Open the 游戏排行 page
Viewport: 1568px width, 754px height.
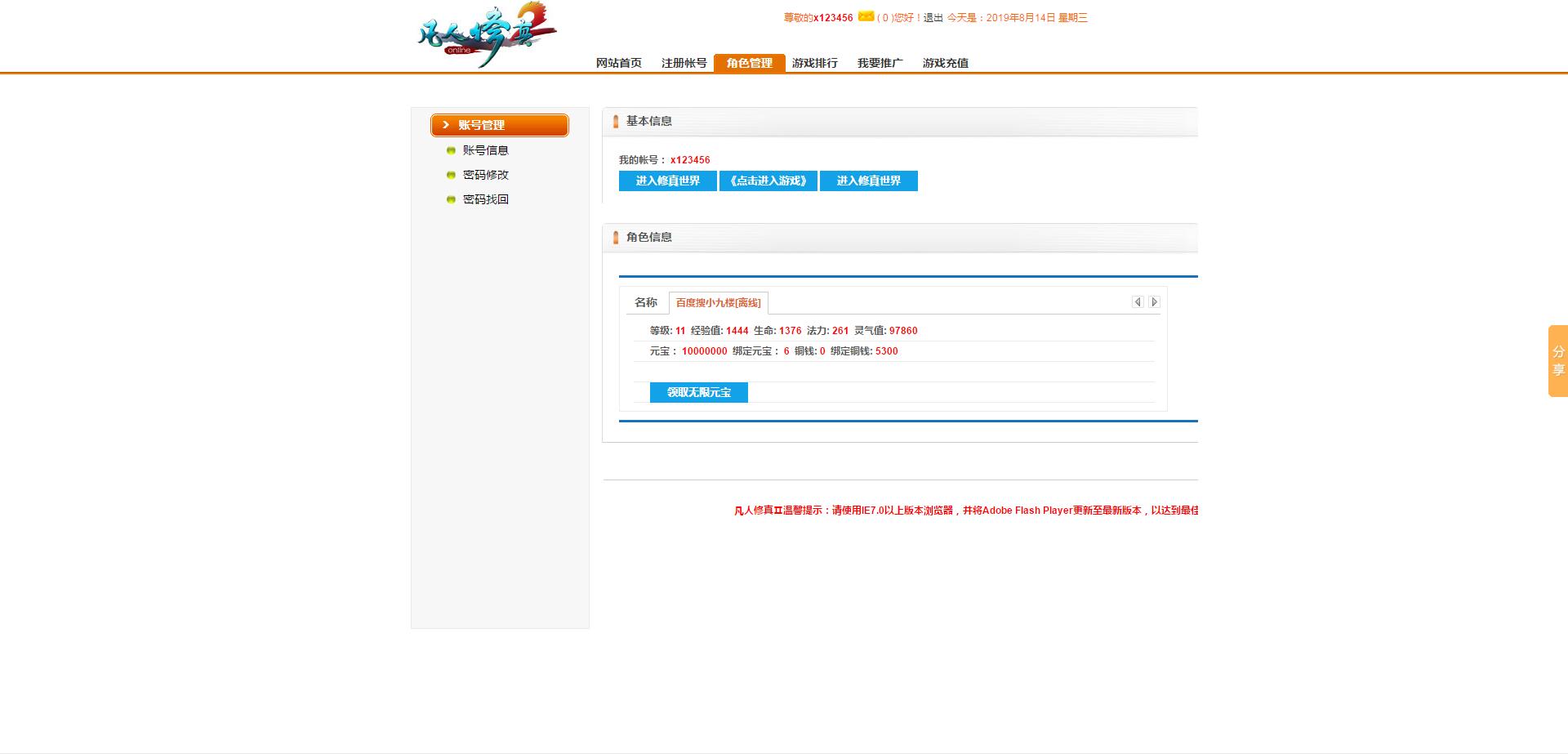click(x=814, y=63)
